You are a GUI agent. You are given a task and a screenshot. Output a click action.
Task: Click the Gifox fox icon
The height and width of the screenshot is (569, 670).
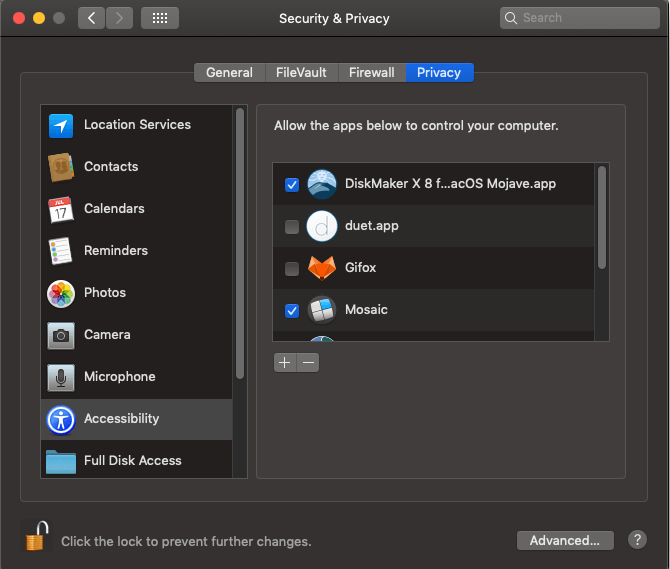coord(322,268)
